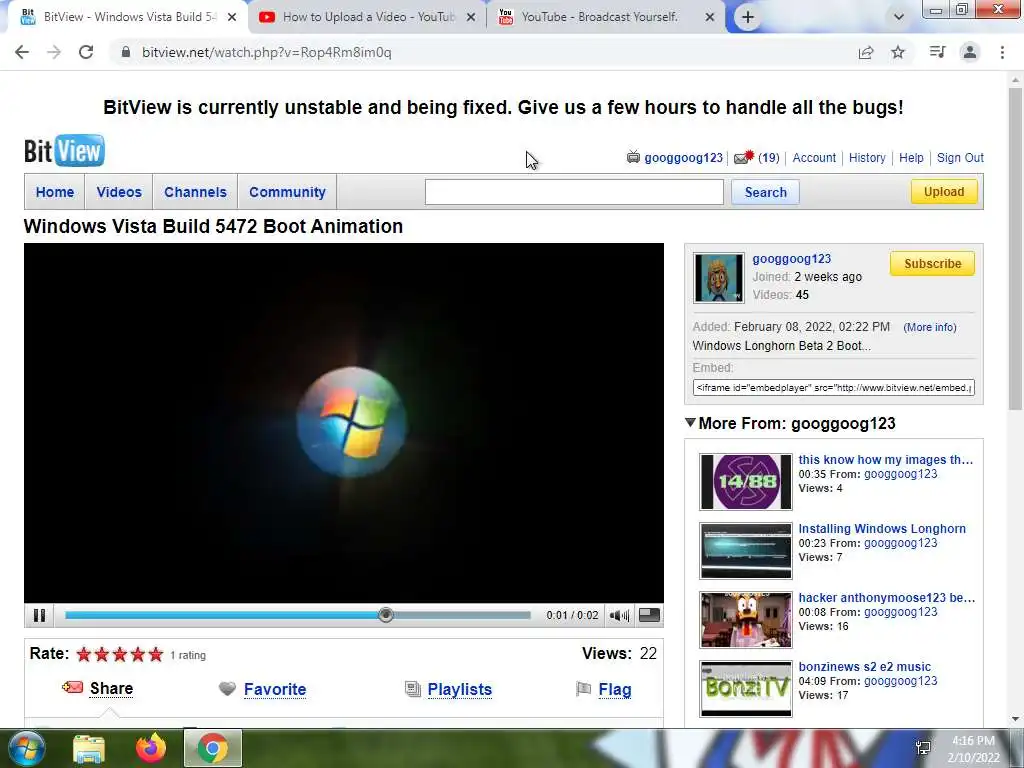Open the Community navigation item
The height and width of the screenshot is (768, 1024).
287,192
